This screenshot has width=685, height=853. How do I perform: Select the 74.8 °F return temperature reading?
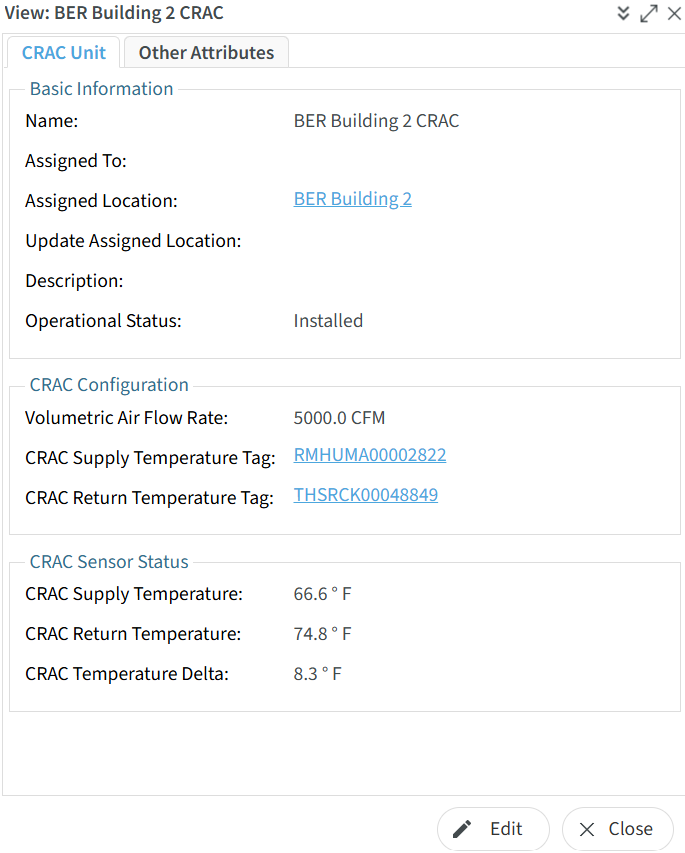coord(322,634)
